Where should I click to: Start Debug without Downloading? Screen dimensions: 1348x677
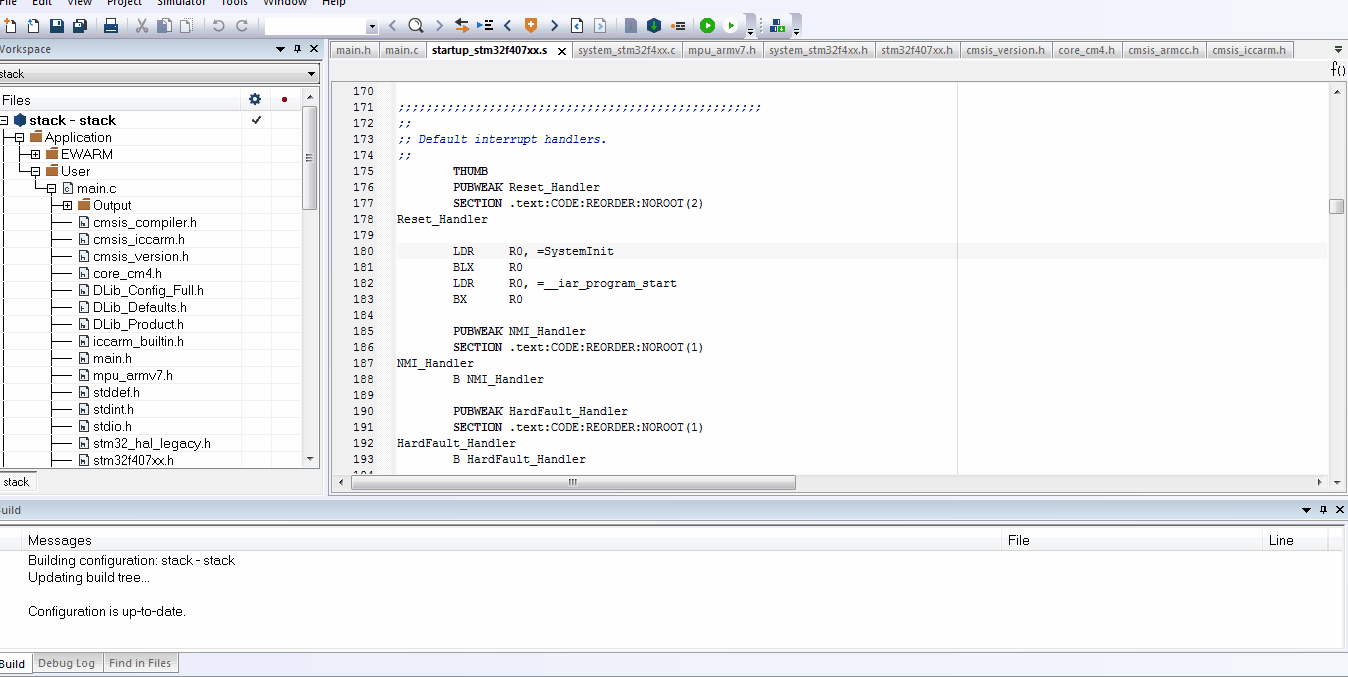click(731, 25)
